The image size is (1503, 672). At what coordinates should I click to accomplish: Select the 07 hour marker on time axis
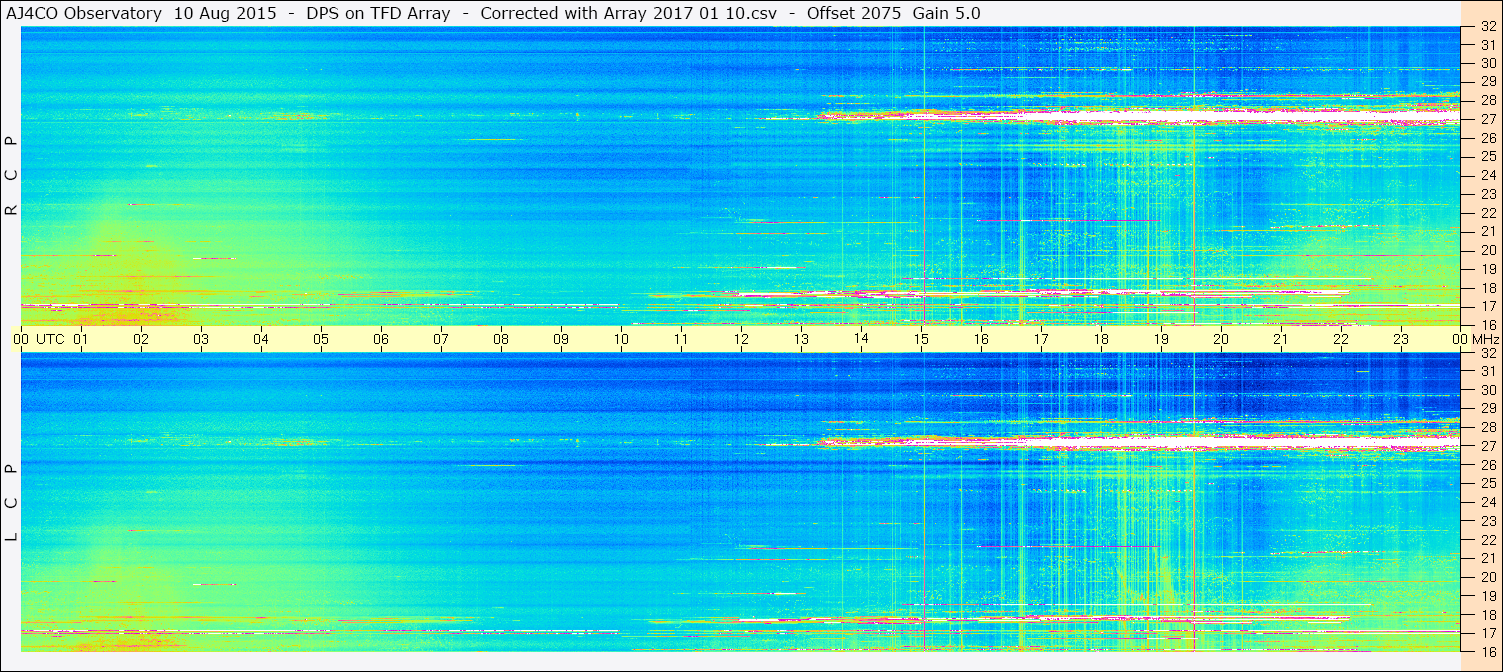coord(441,339)
